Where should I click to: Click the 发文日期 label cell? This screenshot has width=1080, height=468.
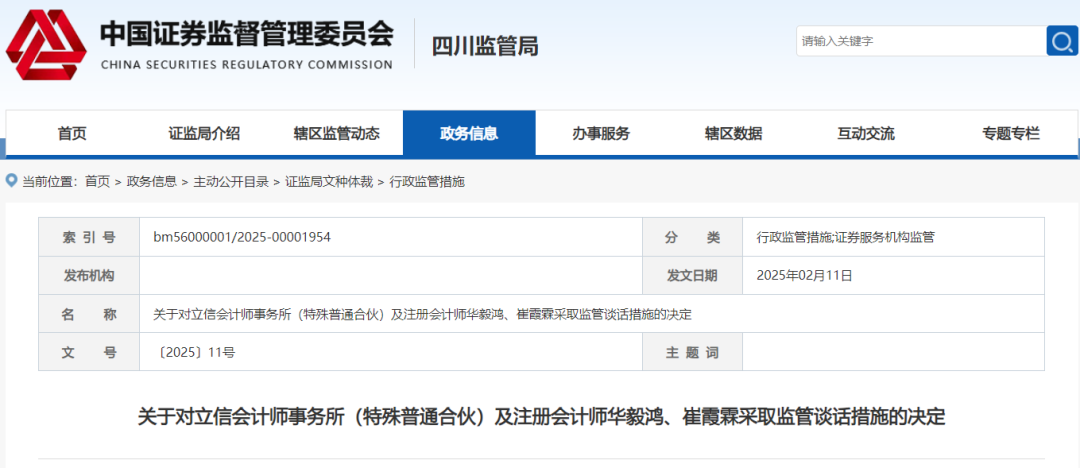click(692, 276)
